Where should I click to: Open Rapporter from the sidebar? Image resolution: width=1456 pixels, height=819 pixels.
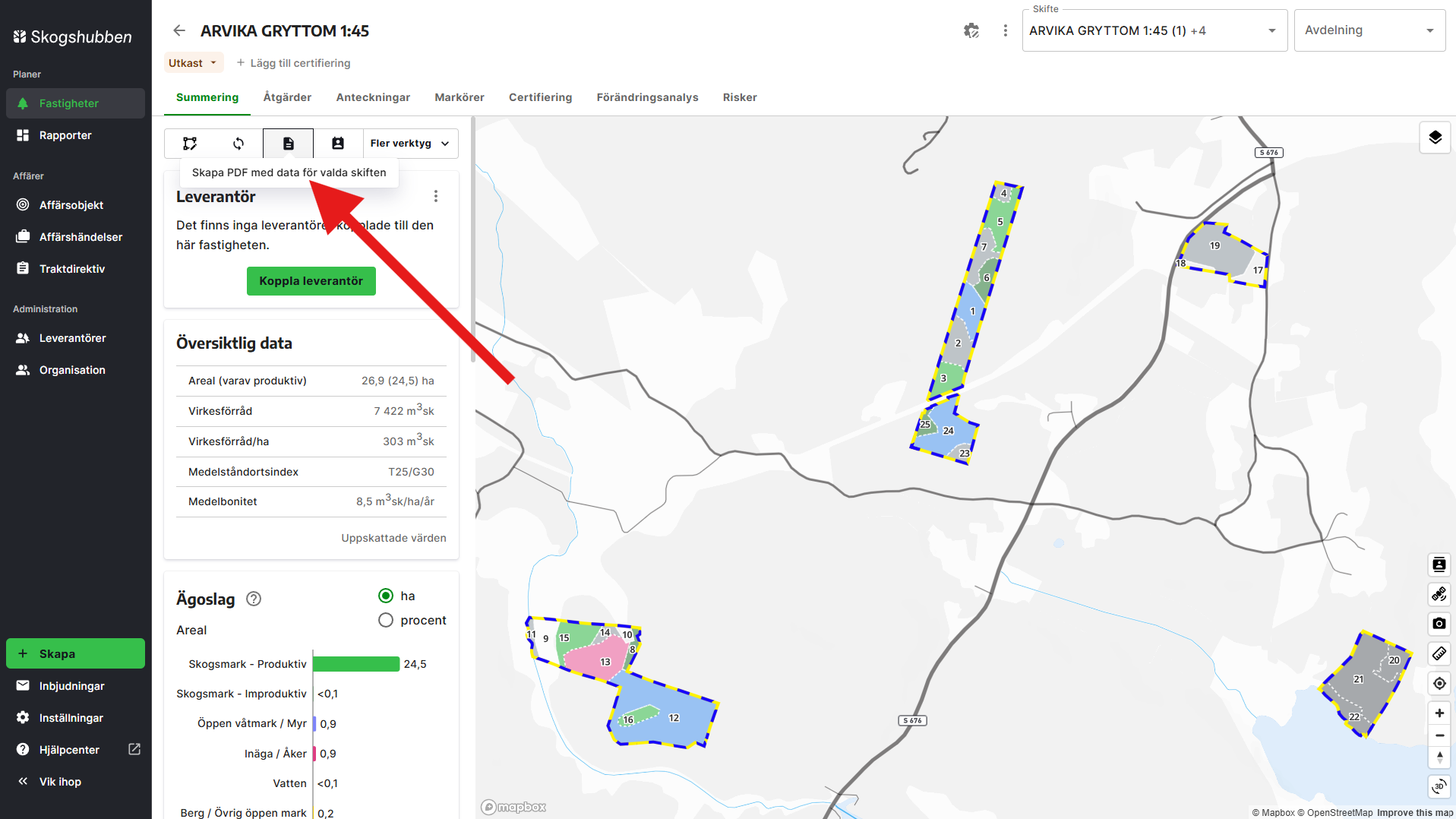[75, 135]
